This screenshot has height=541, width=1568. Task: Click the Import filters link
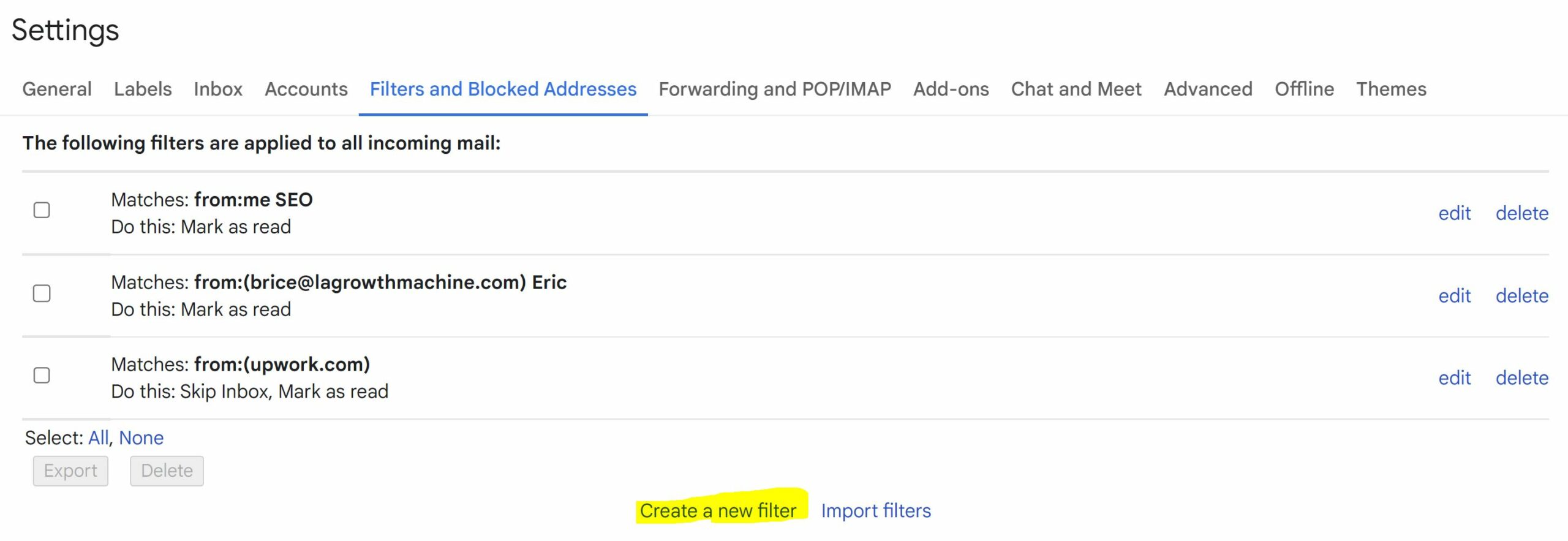click(x=876, y=510)
